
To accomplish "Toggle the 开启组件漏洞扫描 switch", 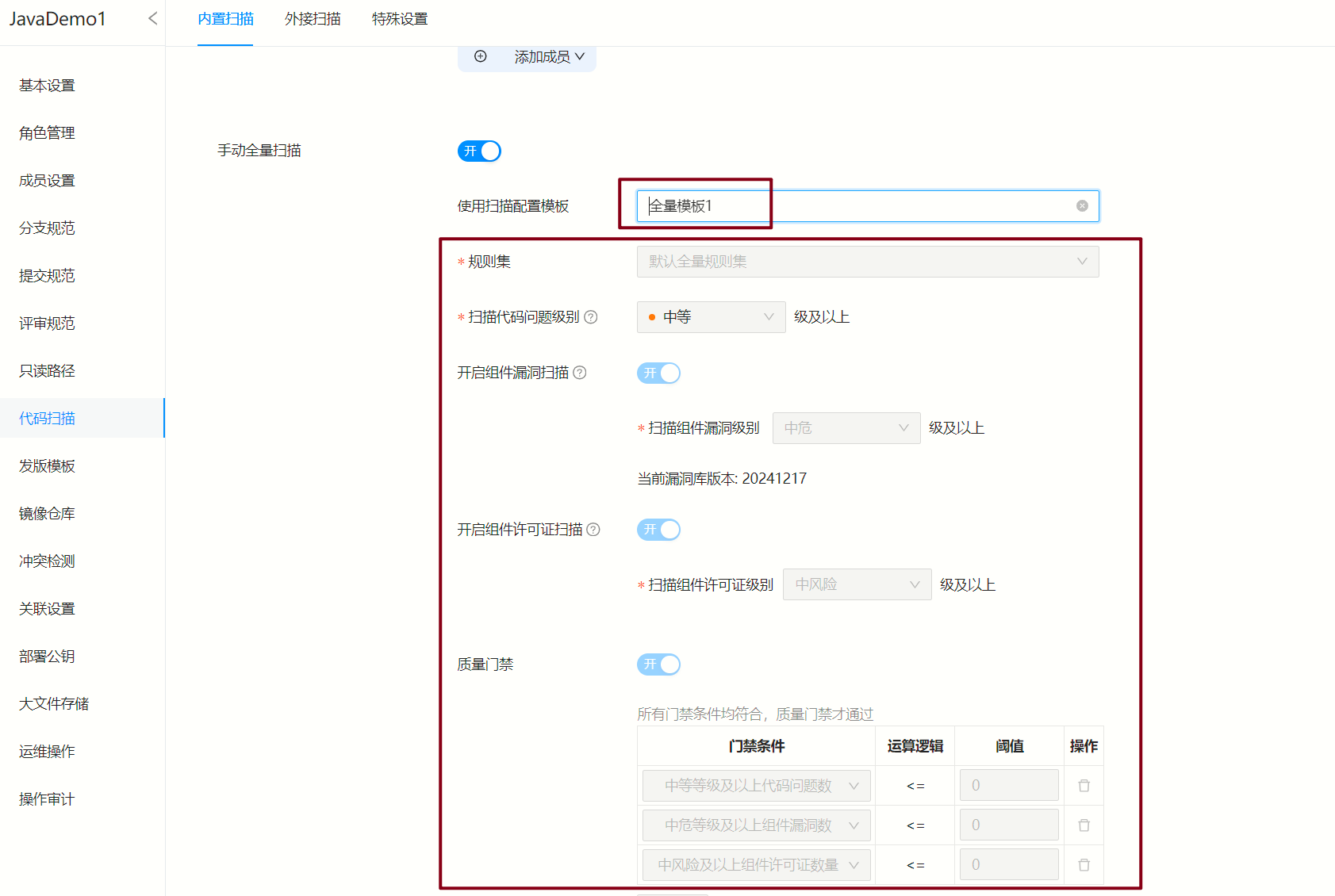I will (658, 373).
